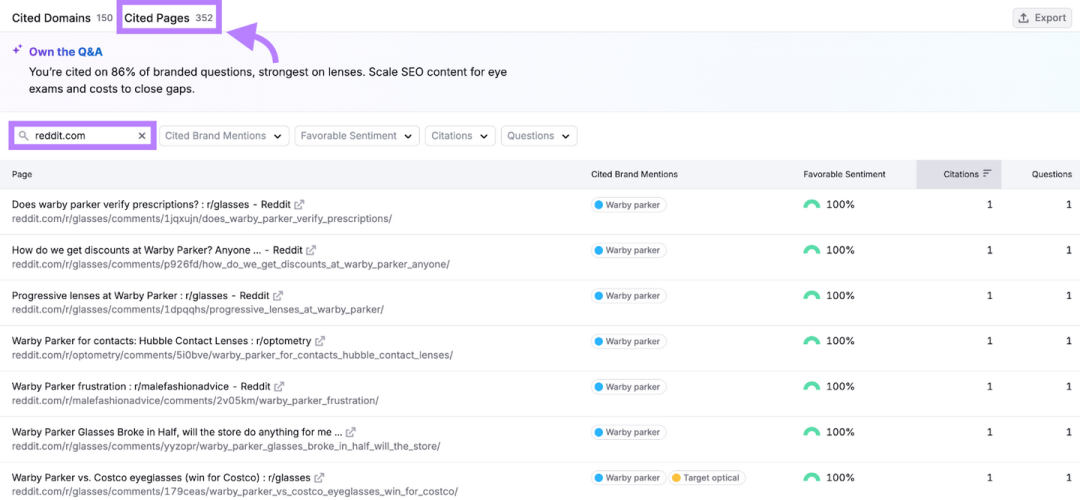The height and width of the screenshot is (500, 1080).
Task: Open 'How do we get discounts at Warby Parker' title
Action: tap(157, 250)
